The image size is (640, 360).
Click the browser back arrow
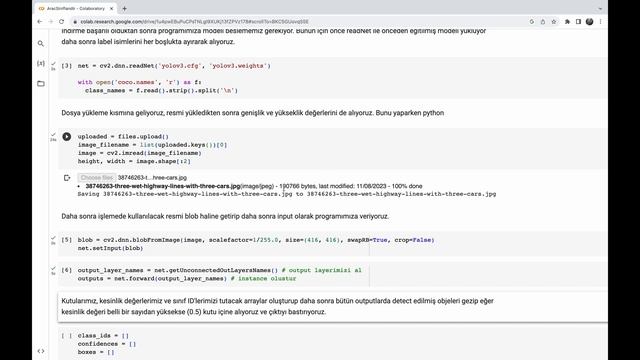pyautogui.click(x=40, y=22)
